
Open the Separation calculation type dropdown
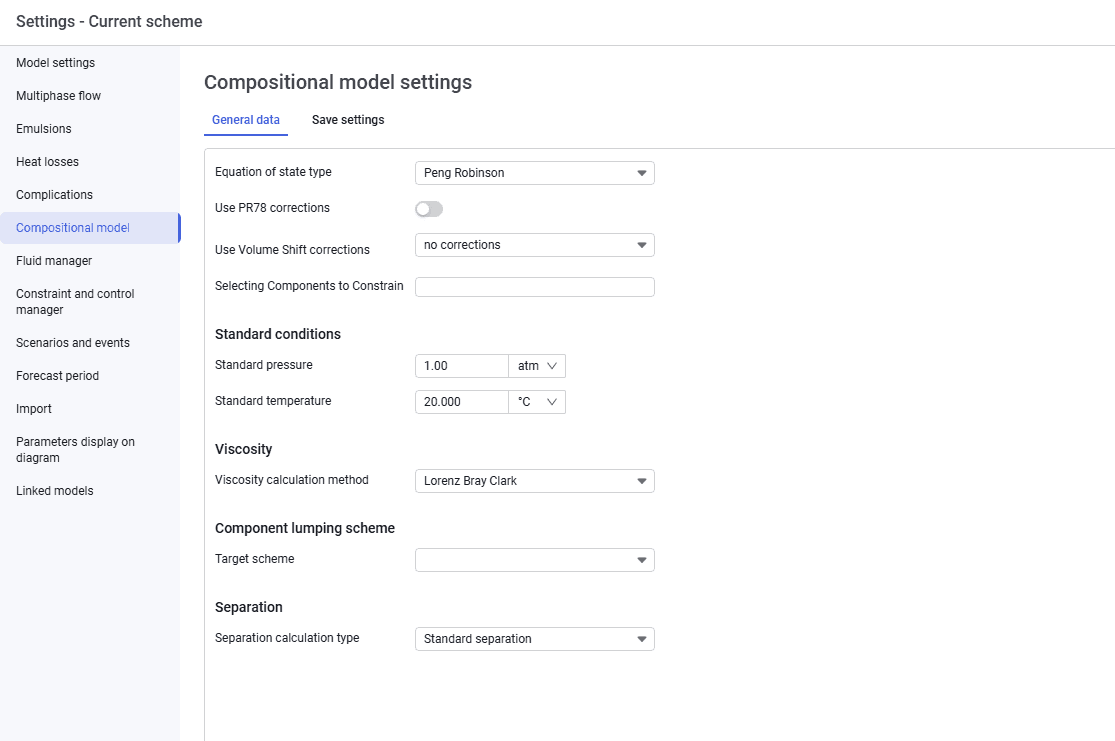tap(534, 639)
